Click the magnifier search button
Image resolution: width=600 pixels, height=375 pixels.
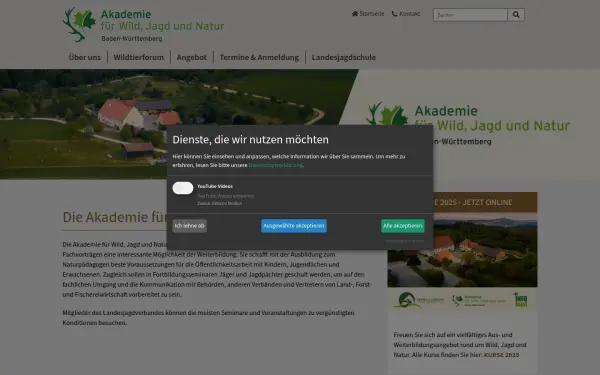pyautogui.click(x=516, y=15)
